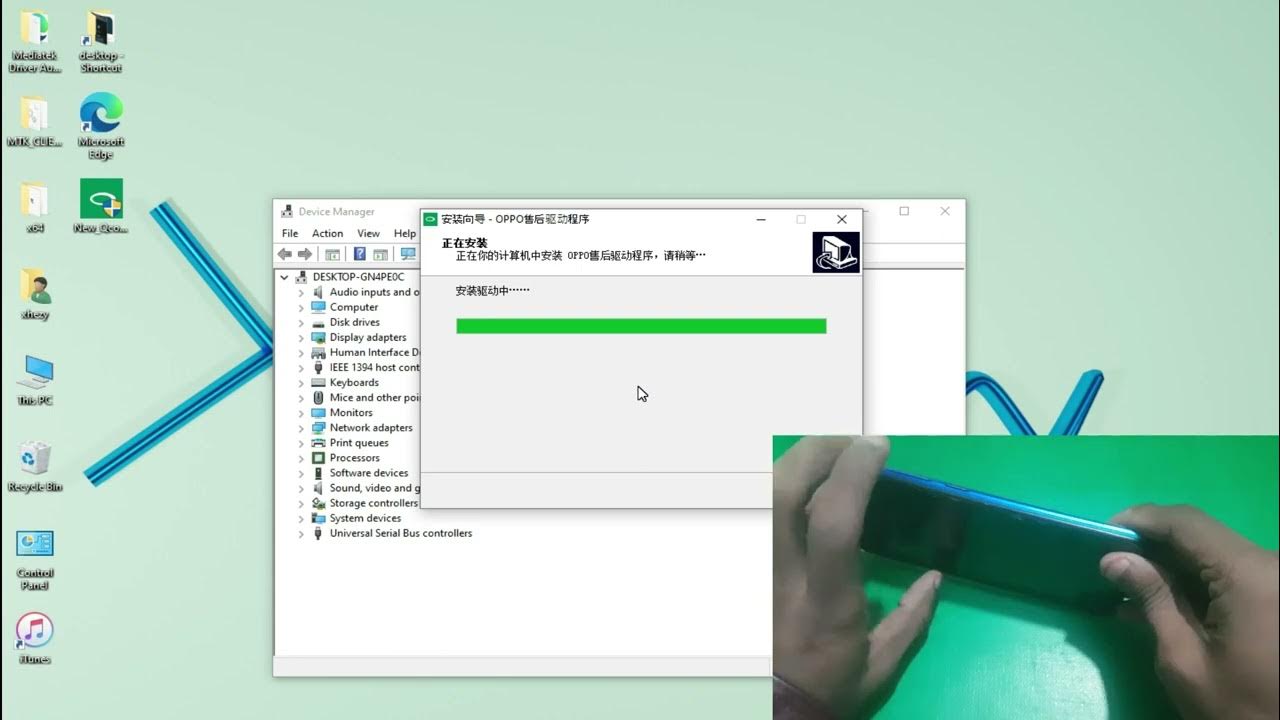This screenshot has width=1280, height=720.
Task: Launch Microsoft Edge from desktop
Action: coord(100,126)
